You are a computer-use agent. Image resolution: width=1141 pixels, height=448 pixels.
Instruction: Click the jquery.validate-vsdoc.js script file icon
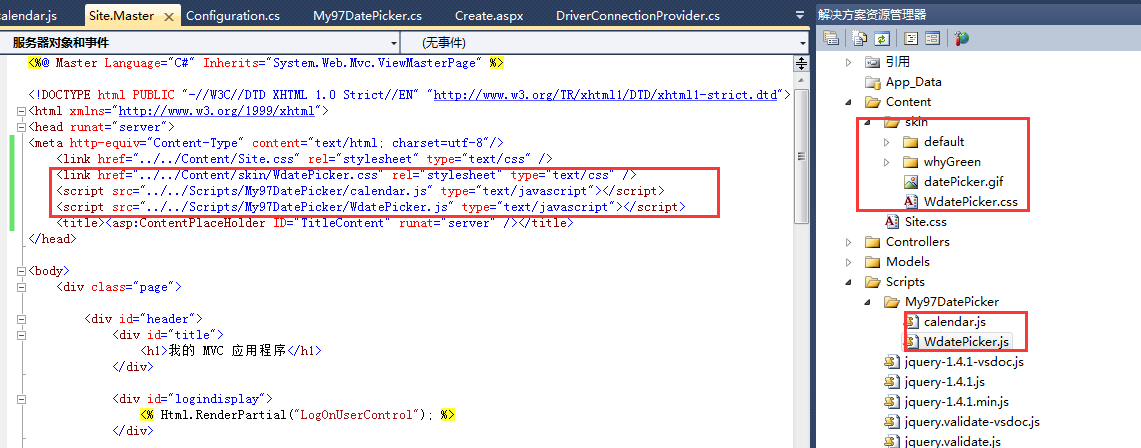[891, 421]
